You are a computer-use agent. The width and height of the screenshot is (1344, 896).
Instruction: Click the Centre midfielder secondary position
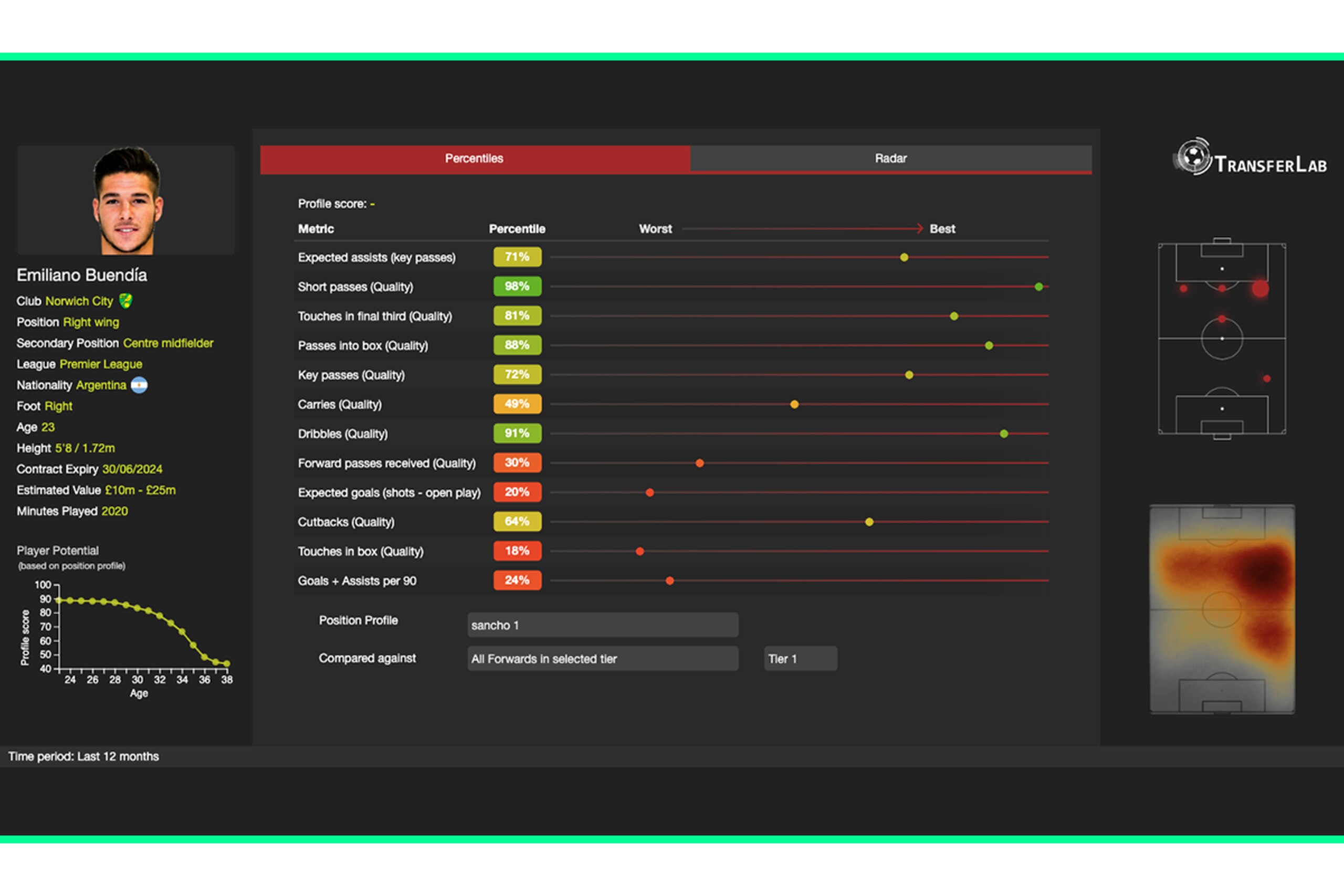click(x=169, y=343)
